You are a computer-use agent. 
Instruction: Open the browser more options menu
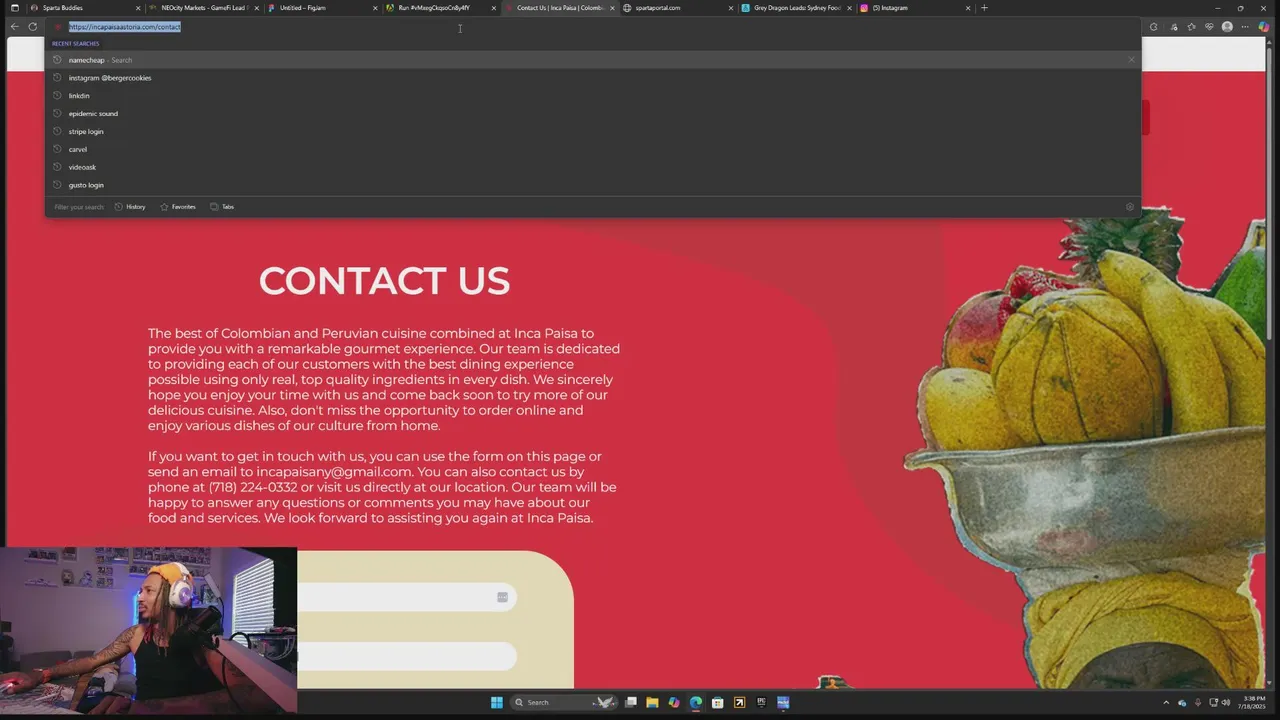1245,27
